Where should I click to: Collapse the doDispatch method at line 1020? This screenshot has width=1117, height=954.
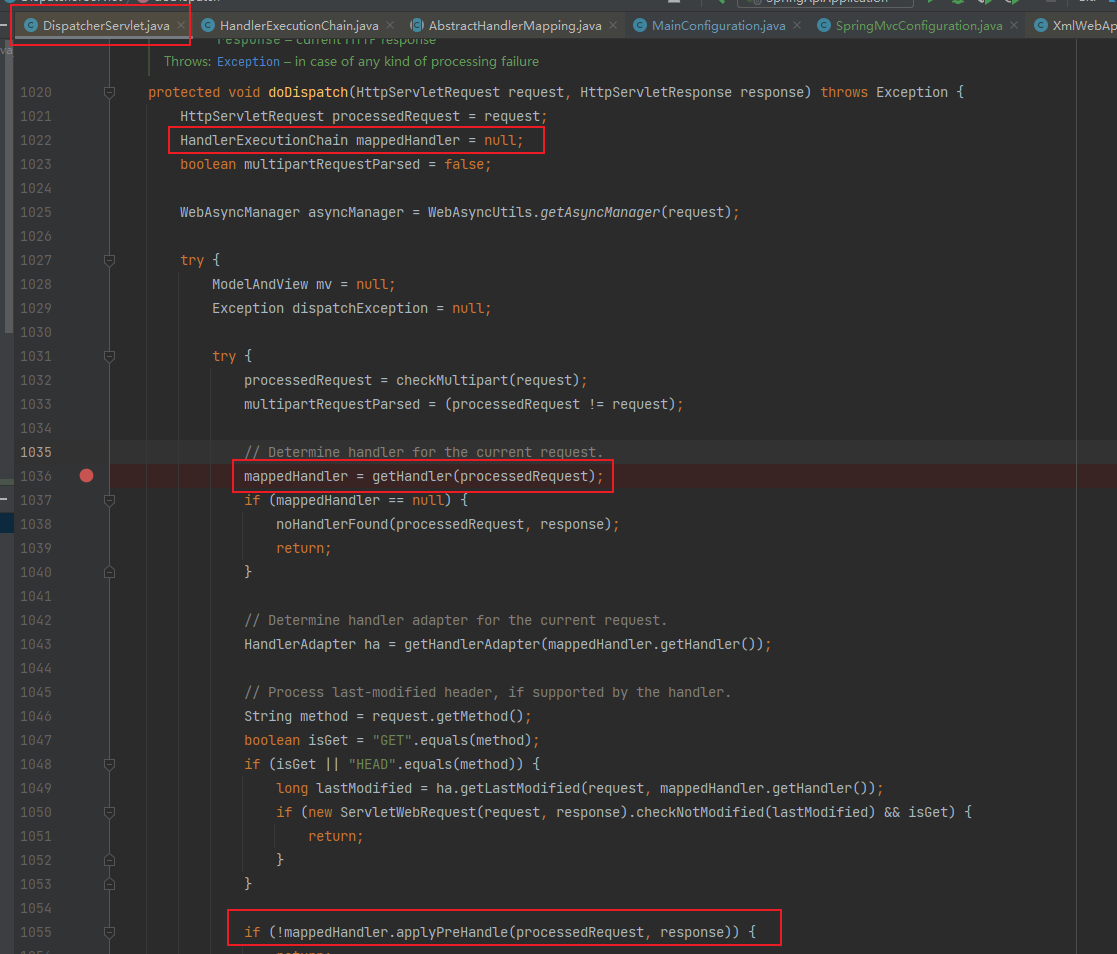coord(110,92)
